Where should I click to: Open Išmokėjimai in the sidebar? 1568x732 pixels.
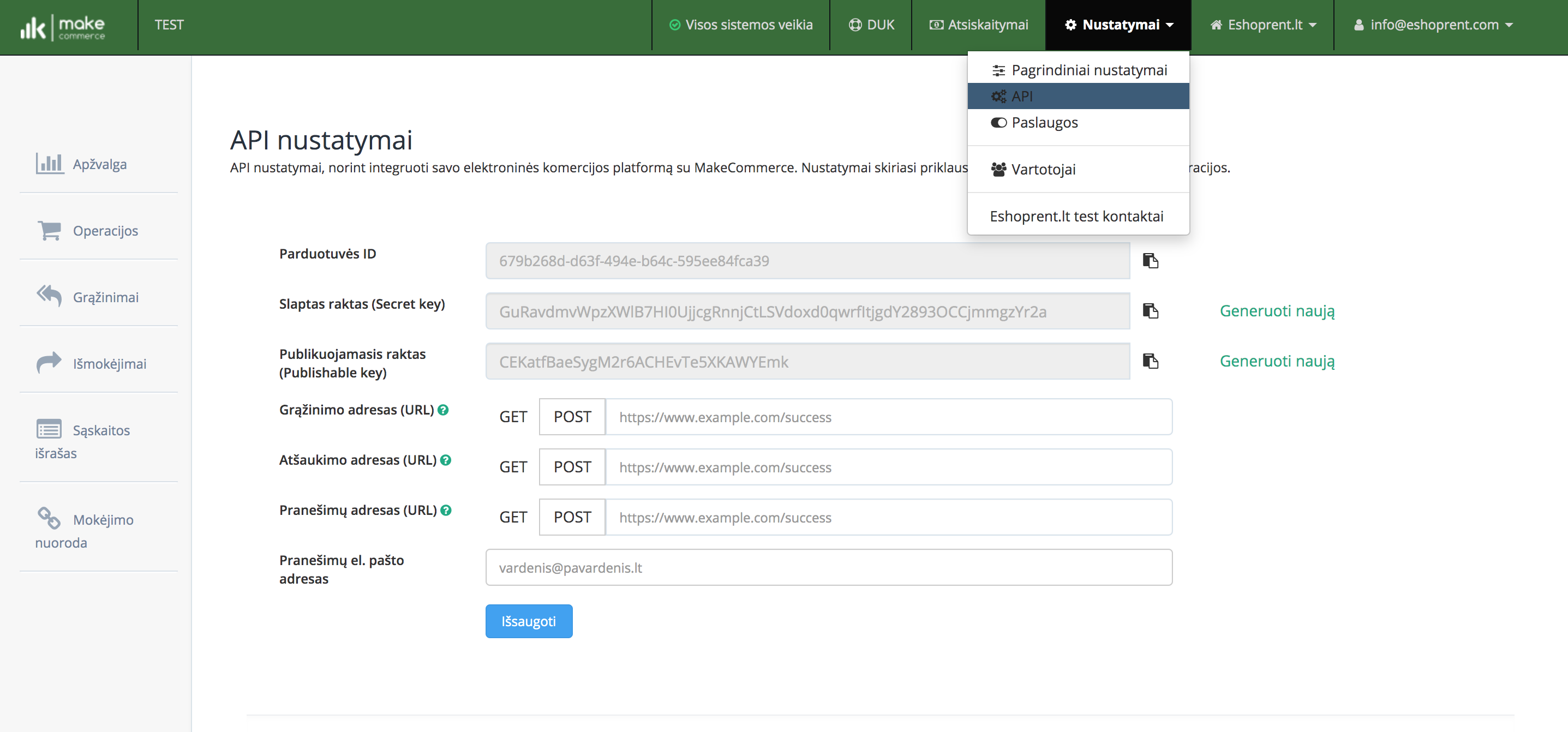point(110,364)
